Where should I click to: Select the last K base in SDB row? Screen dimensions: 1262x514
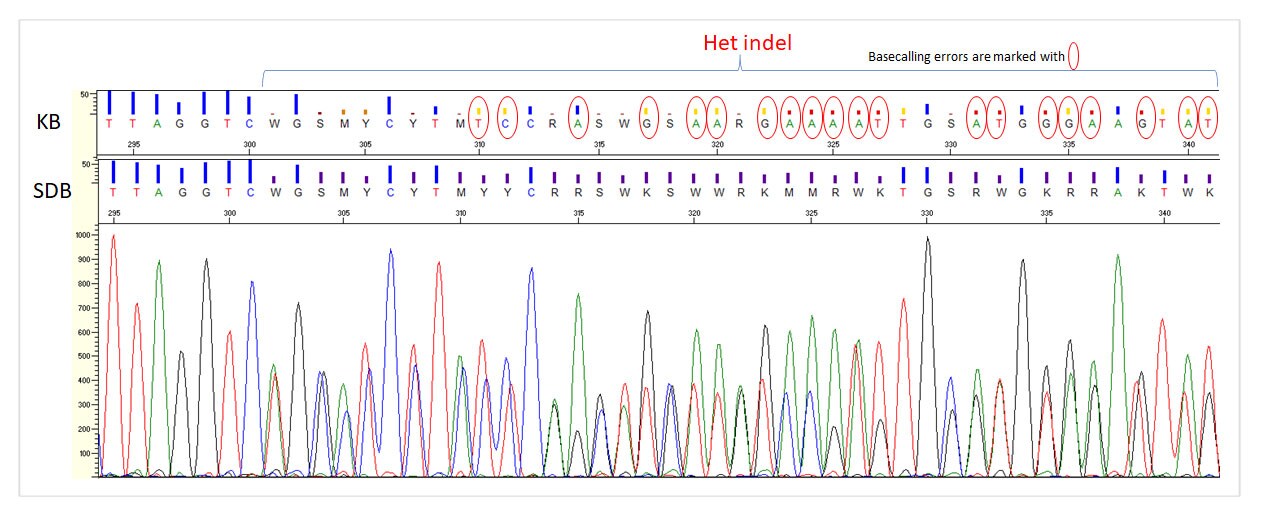tap(1209, 191)
